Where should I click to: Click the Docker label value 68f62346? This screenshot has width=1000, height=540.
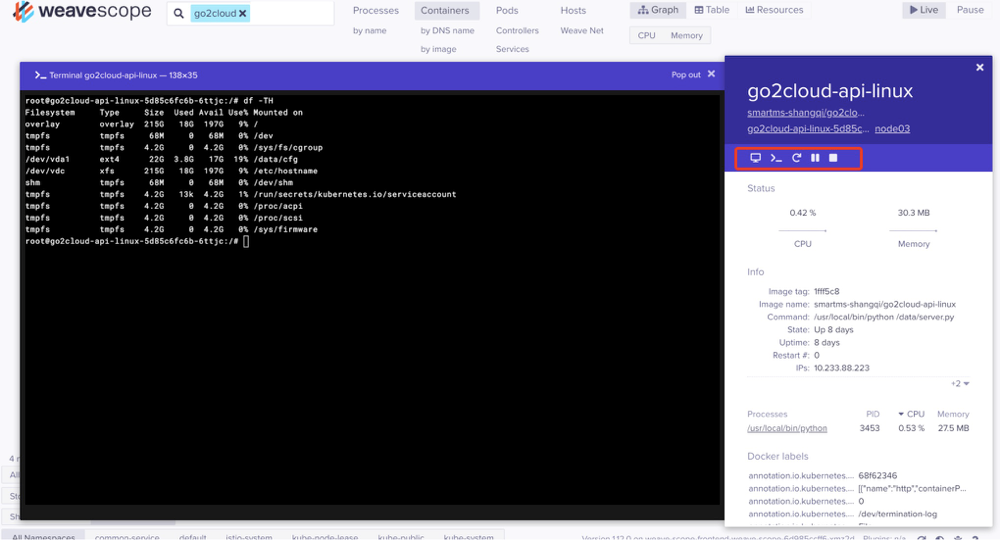878,476
